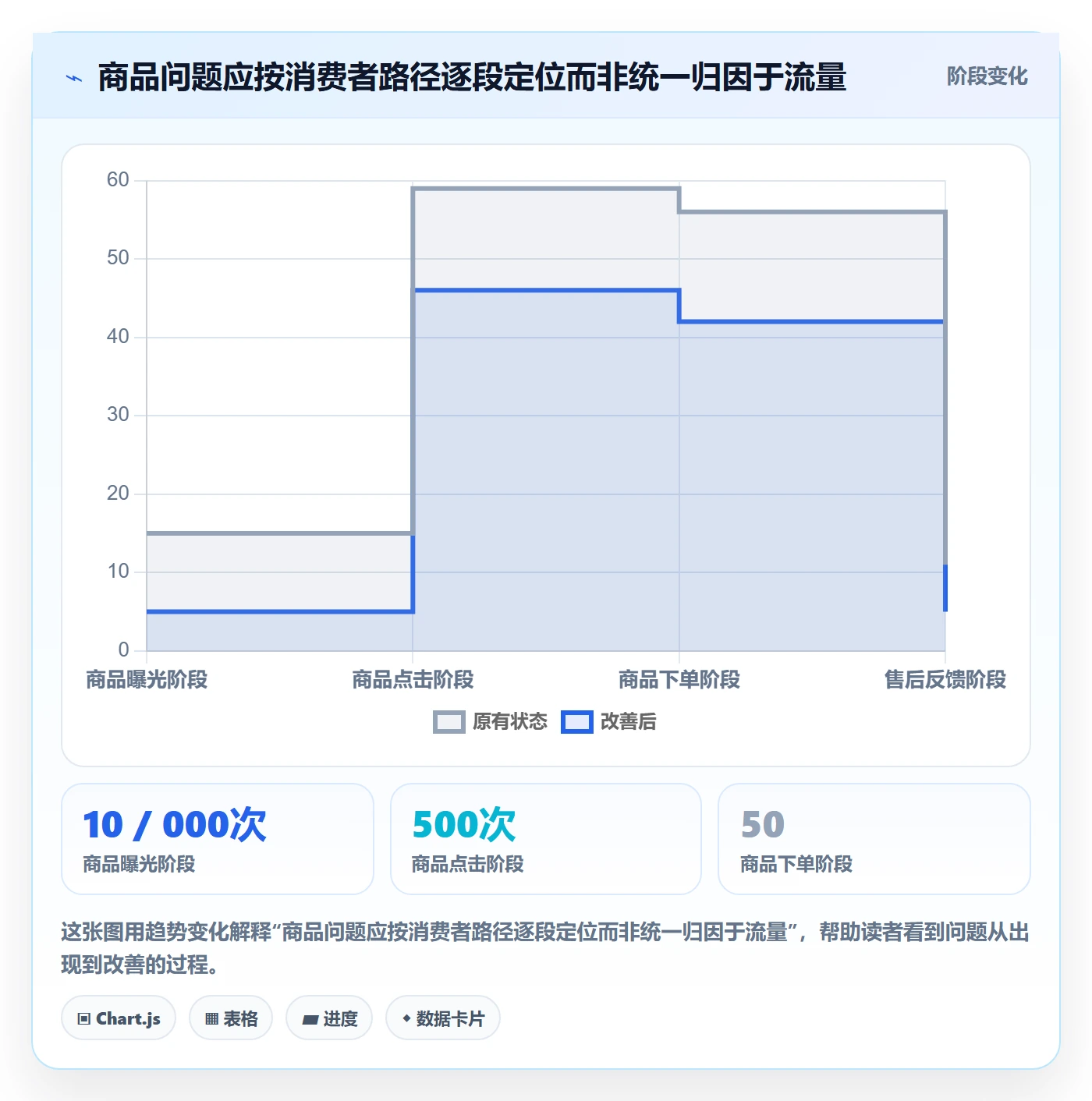This screenshot has height=1101, width=1092.
Task: Click the lightning bolt icon beside the title
Action: coord(74,78)
